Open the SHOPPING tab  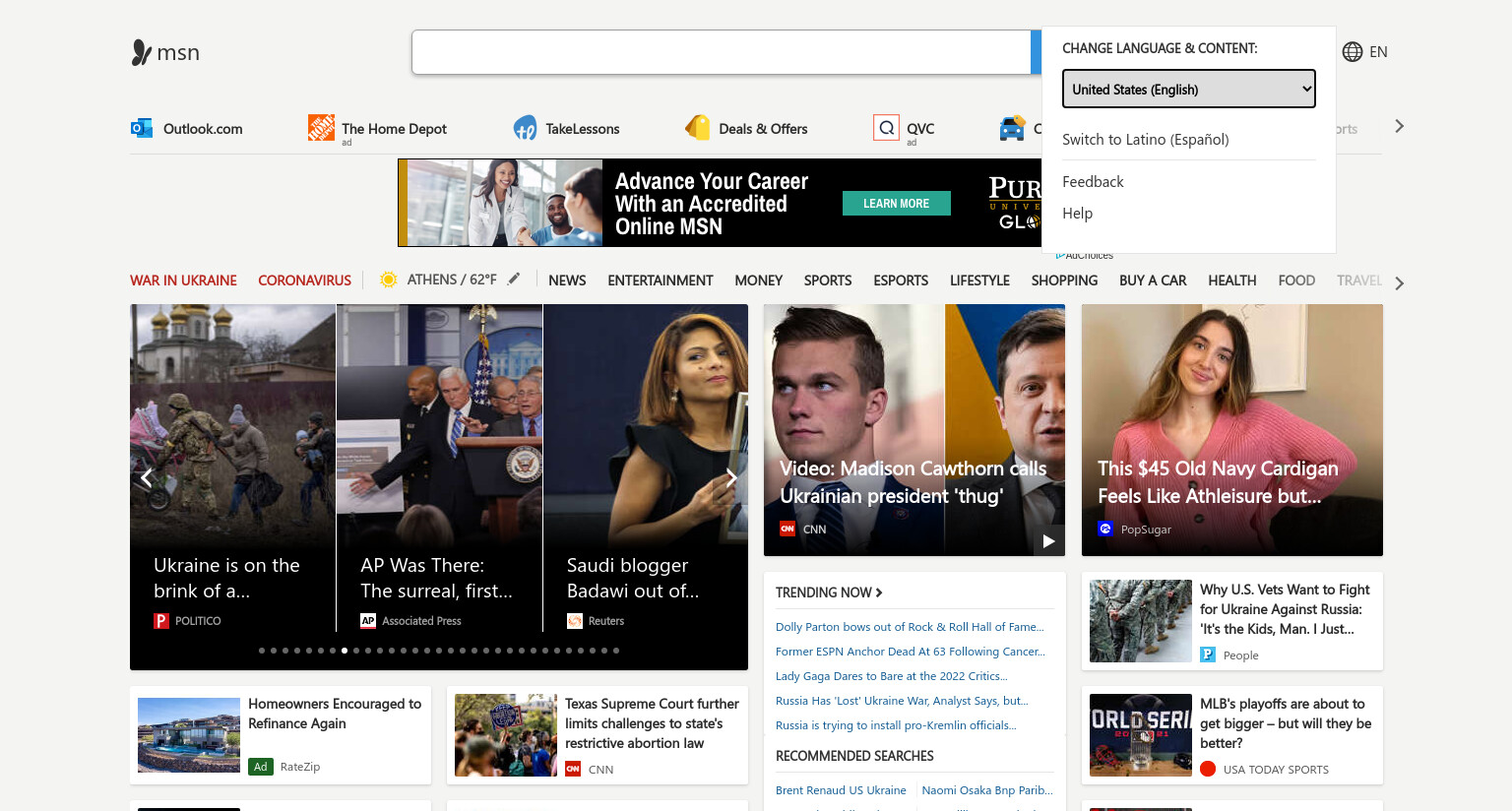(x=1064, y=281)
